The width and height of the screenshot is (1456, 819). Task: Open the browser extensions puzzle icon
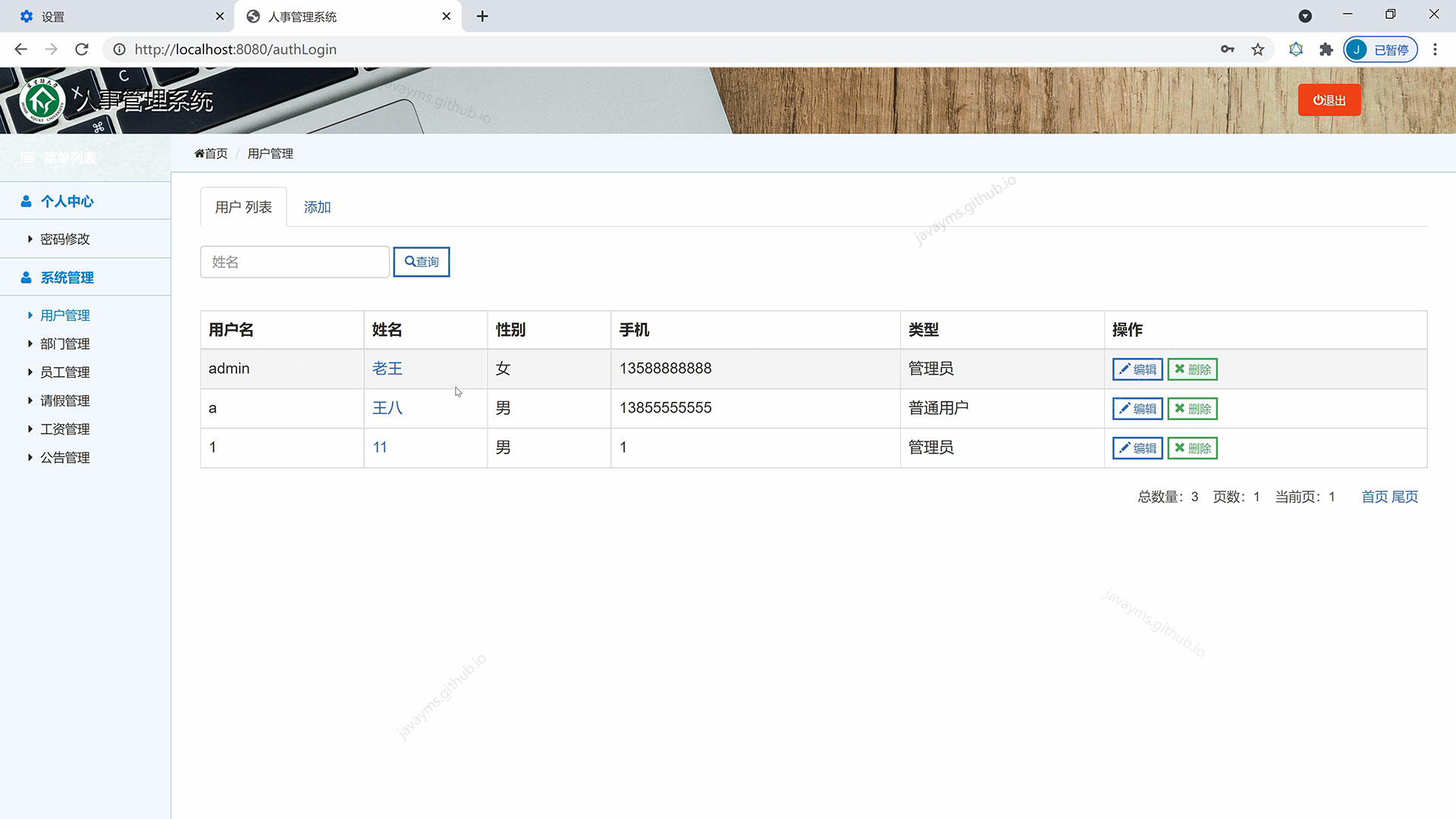[x=1326, y=49]
